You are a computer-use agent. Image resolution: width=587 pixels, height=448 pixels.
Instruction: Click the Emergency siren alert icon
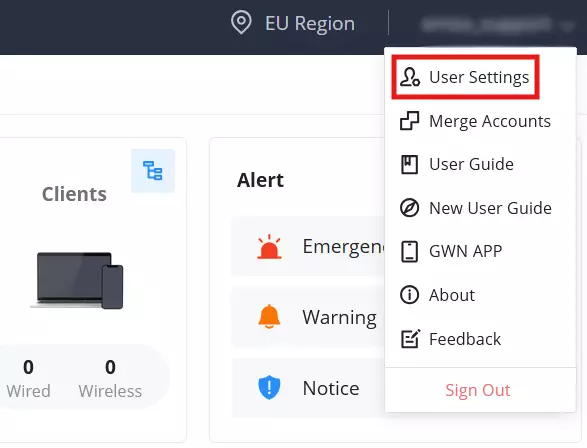click(x=269, y=247)
